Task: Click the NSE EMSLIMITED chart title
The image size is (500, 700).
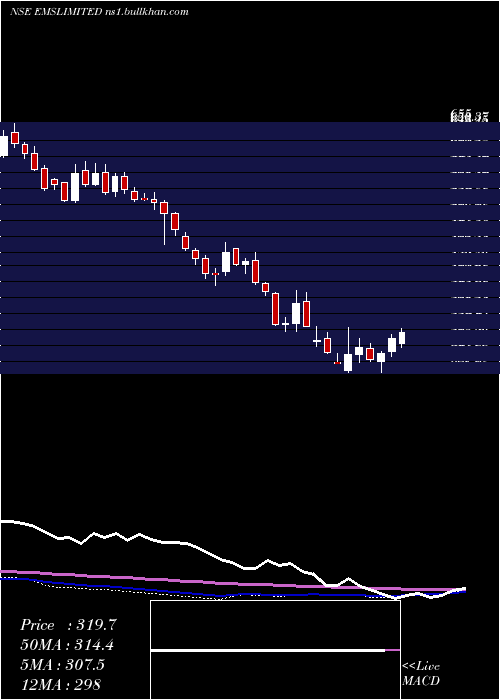Action: click(x=99, y=12)
